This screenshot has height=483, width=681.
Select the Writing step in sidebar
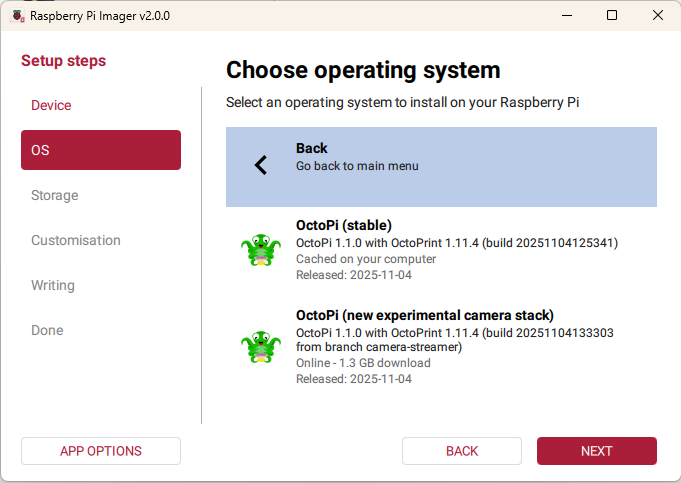tap(53, 285)
